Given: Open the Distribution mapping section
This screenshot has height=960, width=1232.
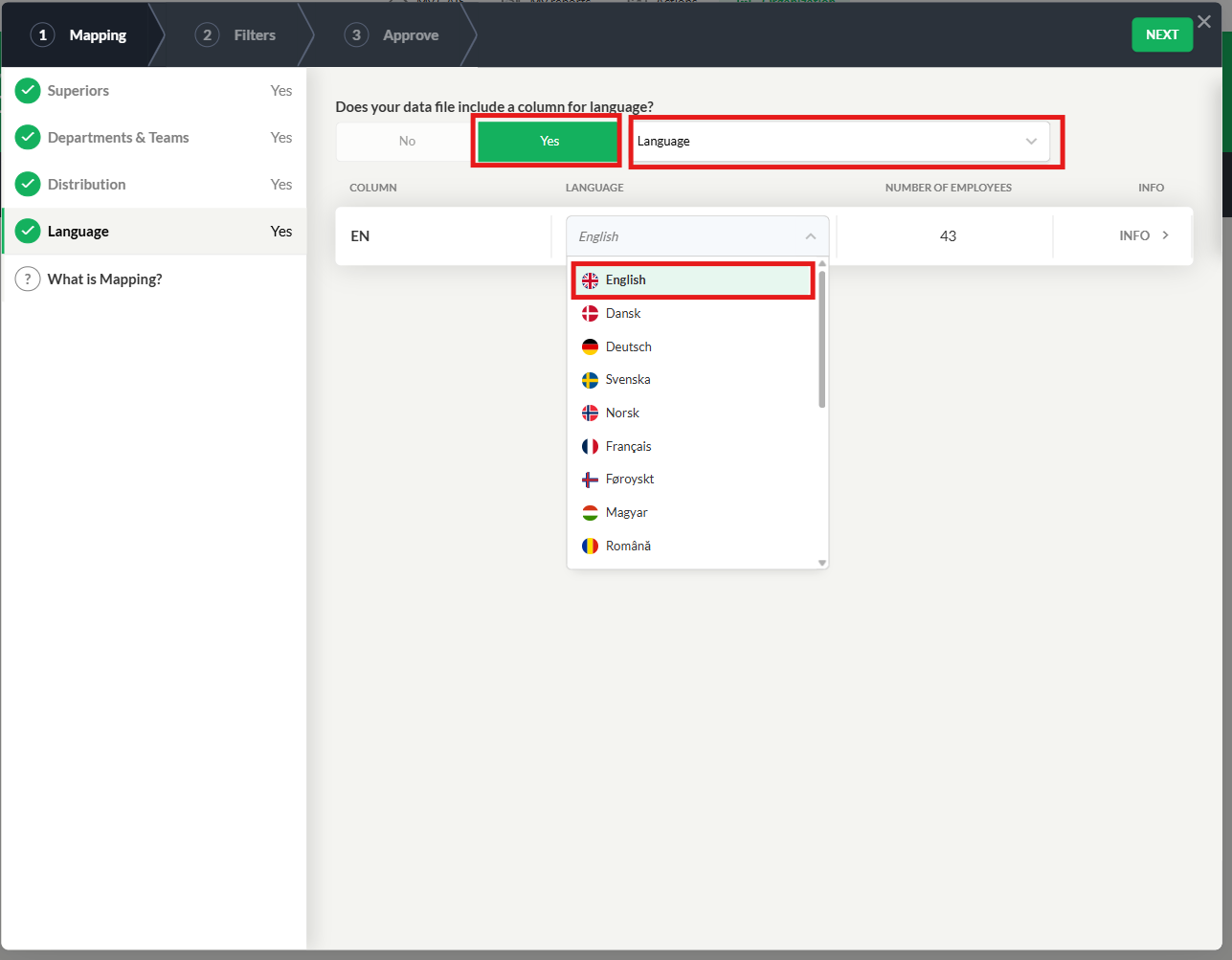Looking at the screenshot, I should [154, 184].
